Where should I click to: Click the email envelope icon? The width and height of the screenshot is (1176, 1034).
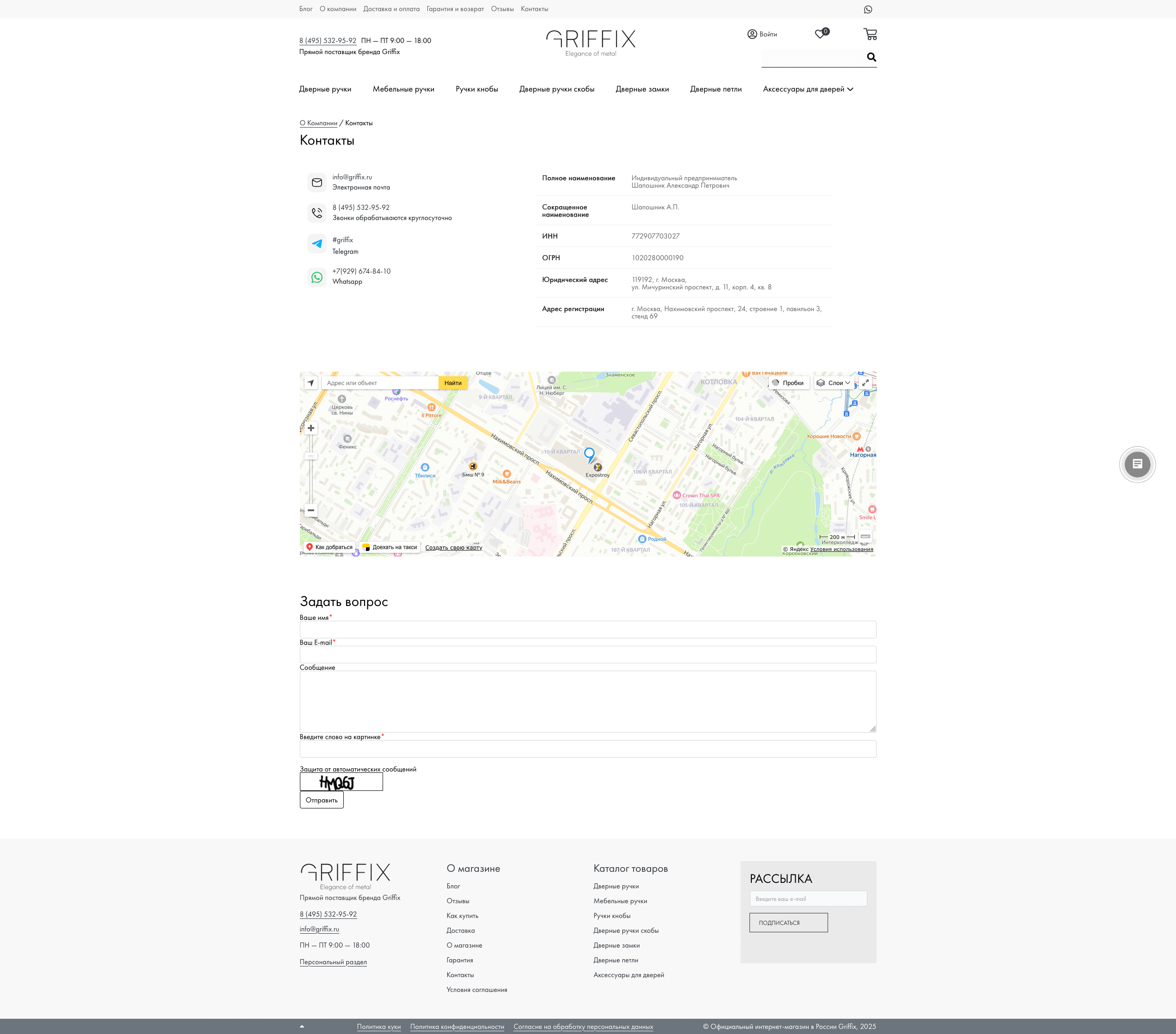point(317,183)
